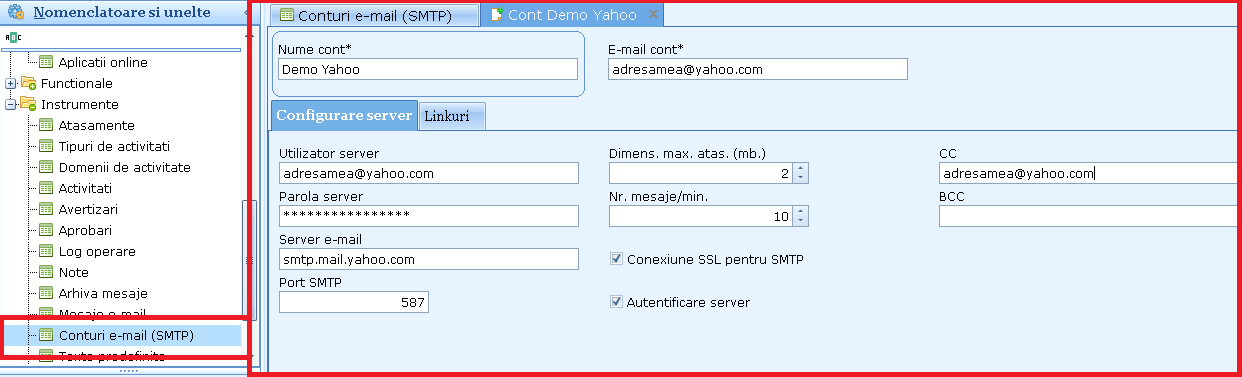Click the Instrumente folder icon
The width and height of the screenshot is (1242, 377).
[28, 104]
